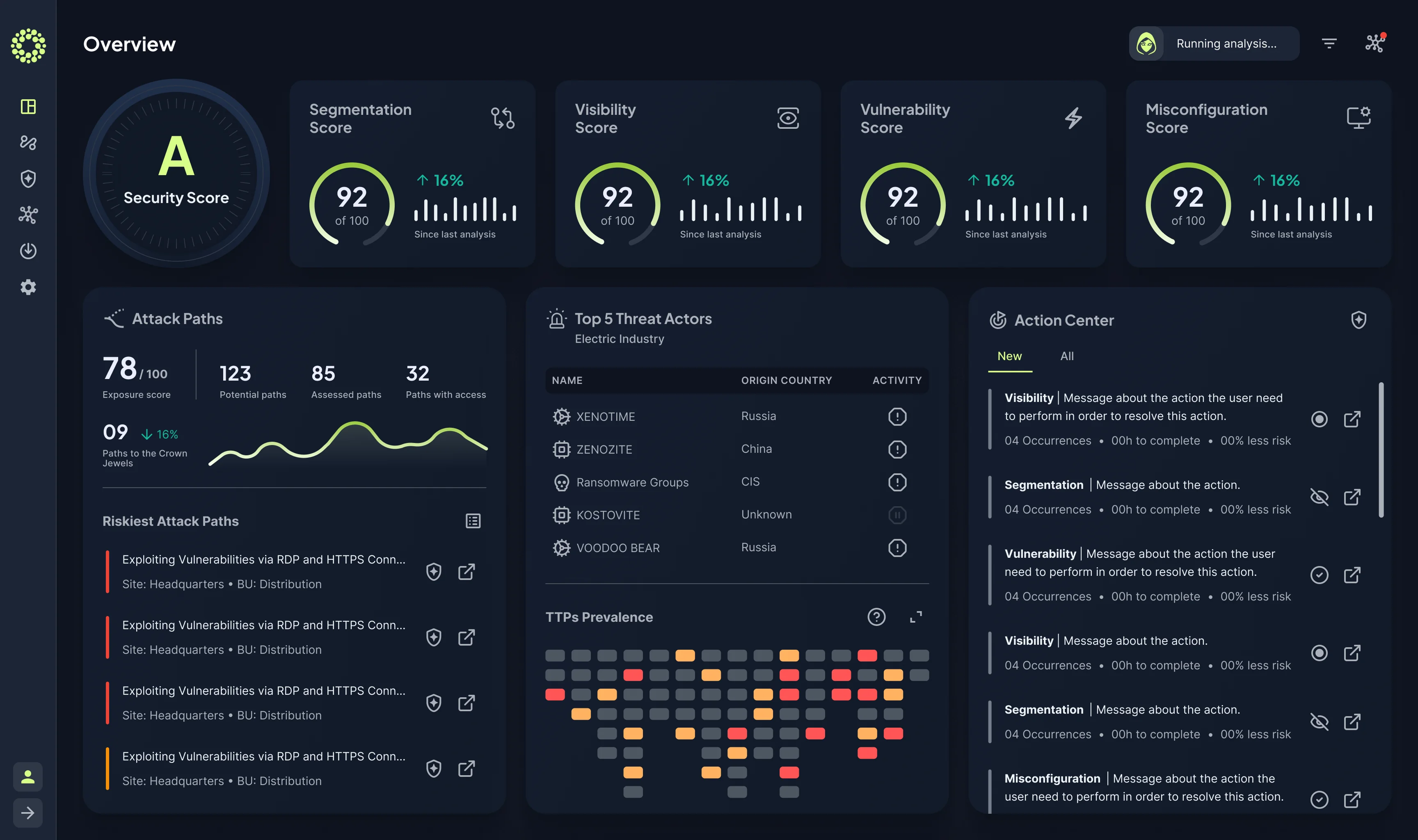Screen dimensions: 1418x840
Task: Toggle check mark on Vulnerability action
Action: (1319, 575)
